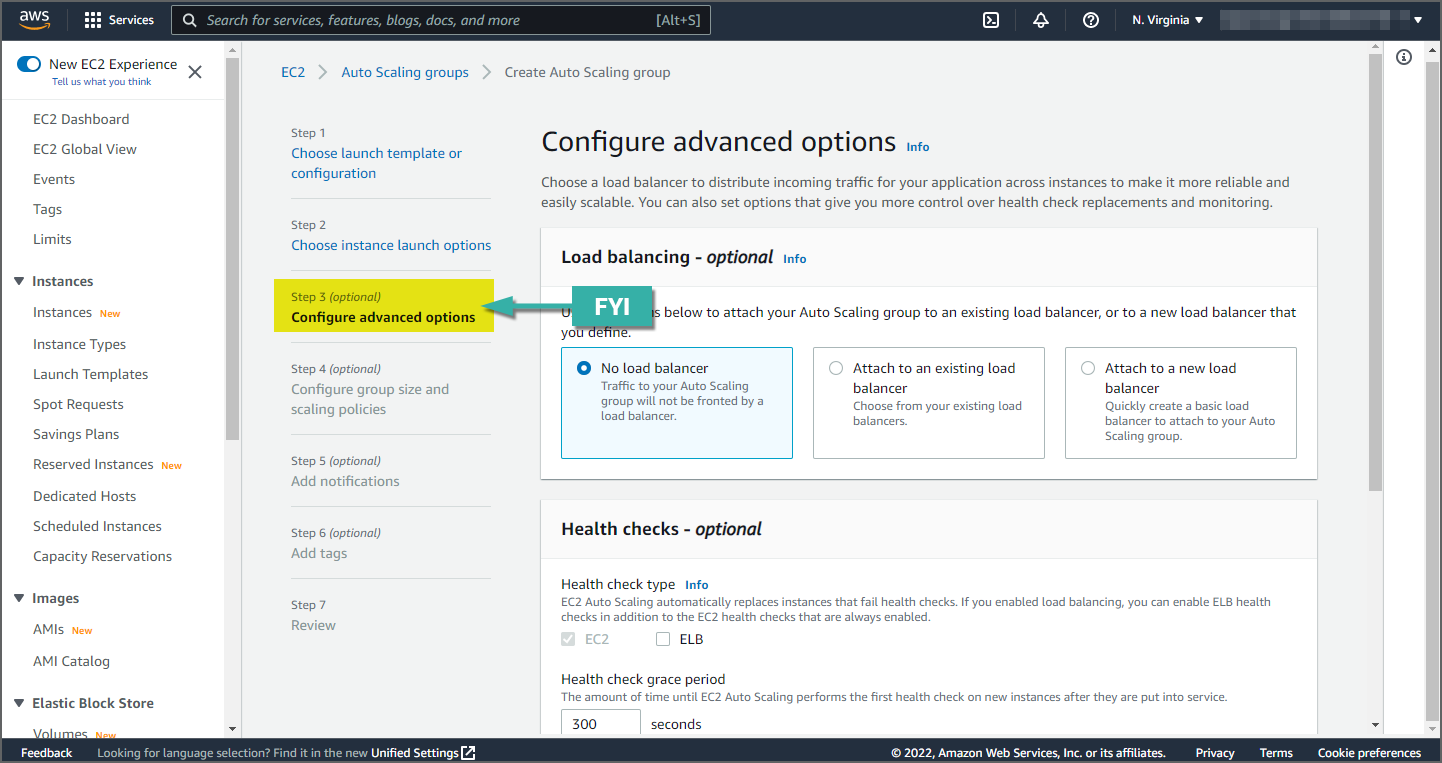Viewport: 1442px width, 763px height.
Task: Collapse the Images sidebar section
Action: [x=19, y=598]
